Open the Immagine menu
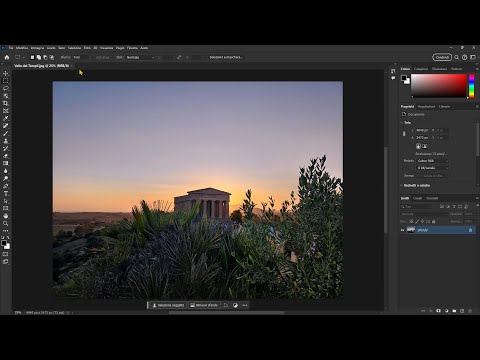Viewport: 480px width, 360px height. (37, 48)
